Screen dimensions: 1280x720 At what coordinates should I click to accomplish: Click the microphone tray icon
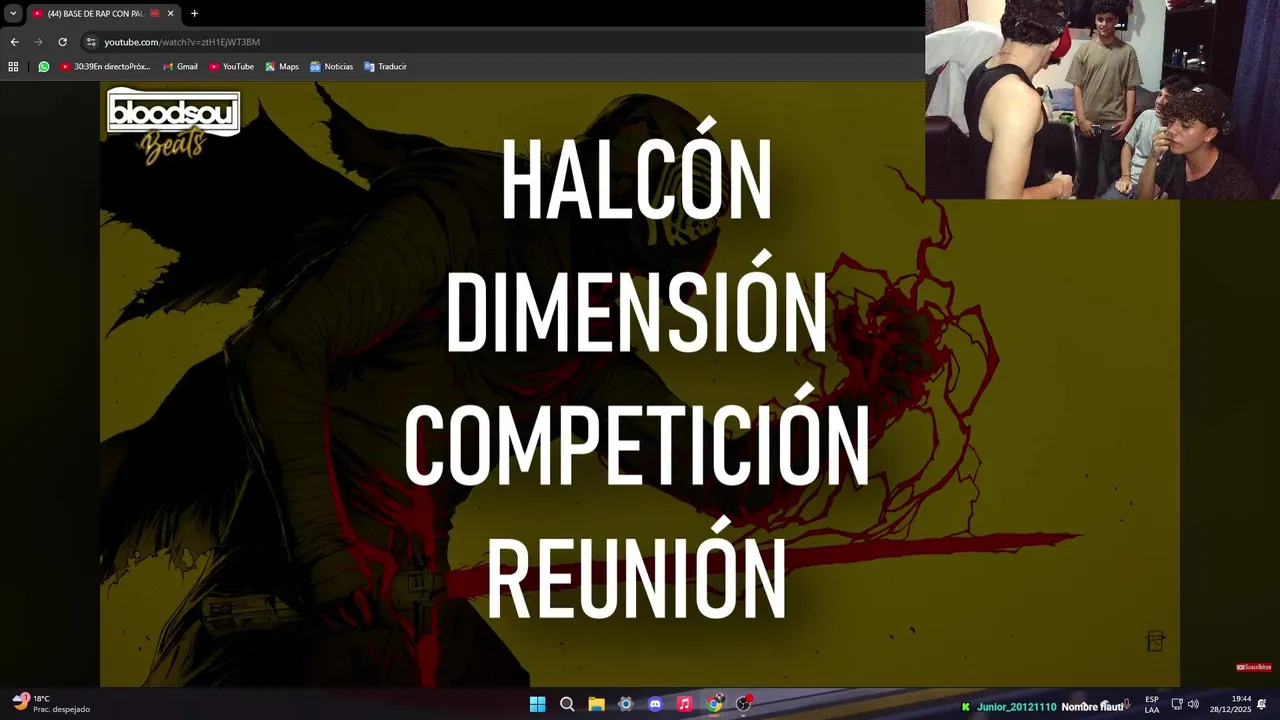pyautogui.click(x=1127, y=704)
